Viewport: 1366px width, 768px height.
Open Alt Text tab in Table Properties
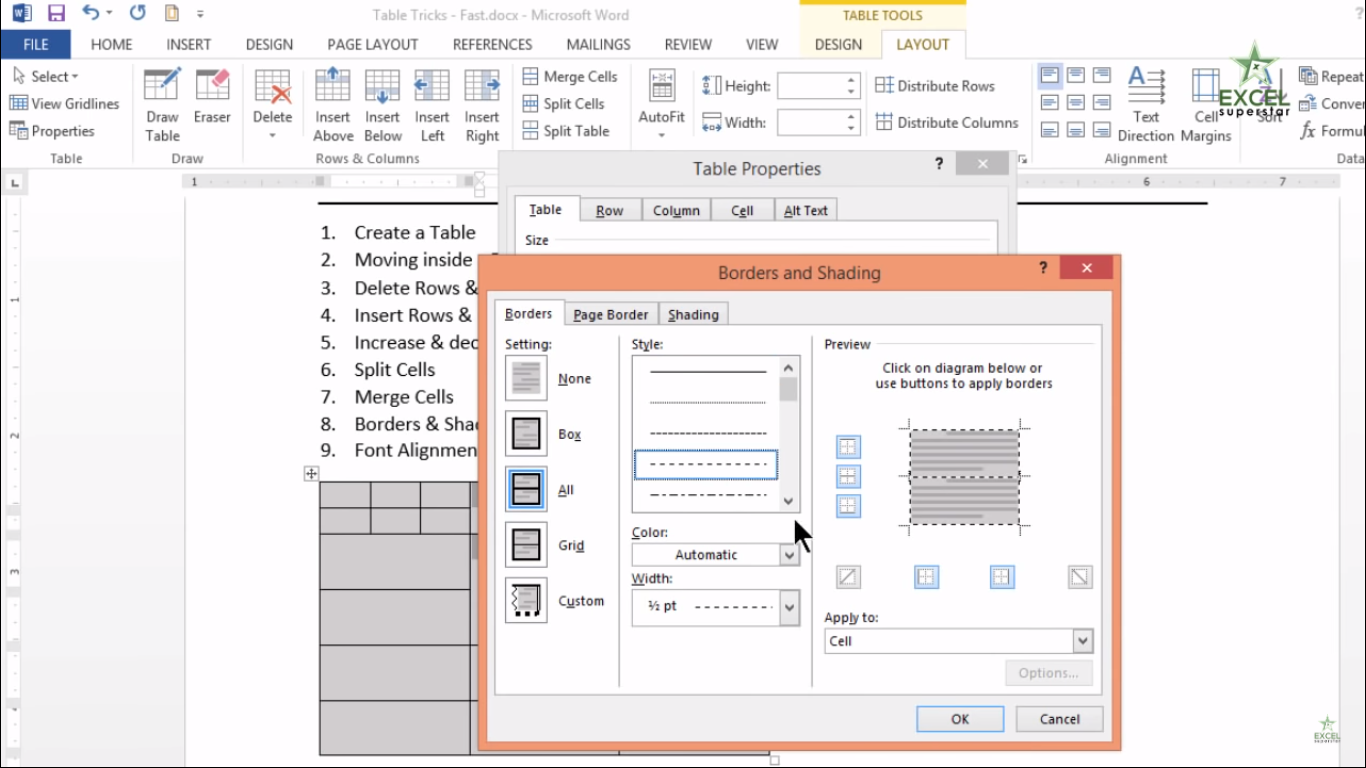click(x=805, y=210)
